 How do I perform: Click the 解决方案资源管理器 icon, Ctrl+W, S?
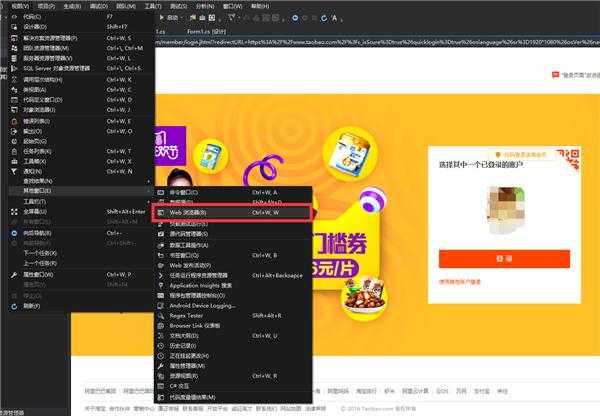[x=14, y=38]
